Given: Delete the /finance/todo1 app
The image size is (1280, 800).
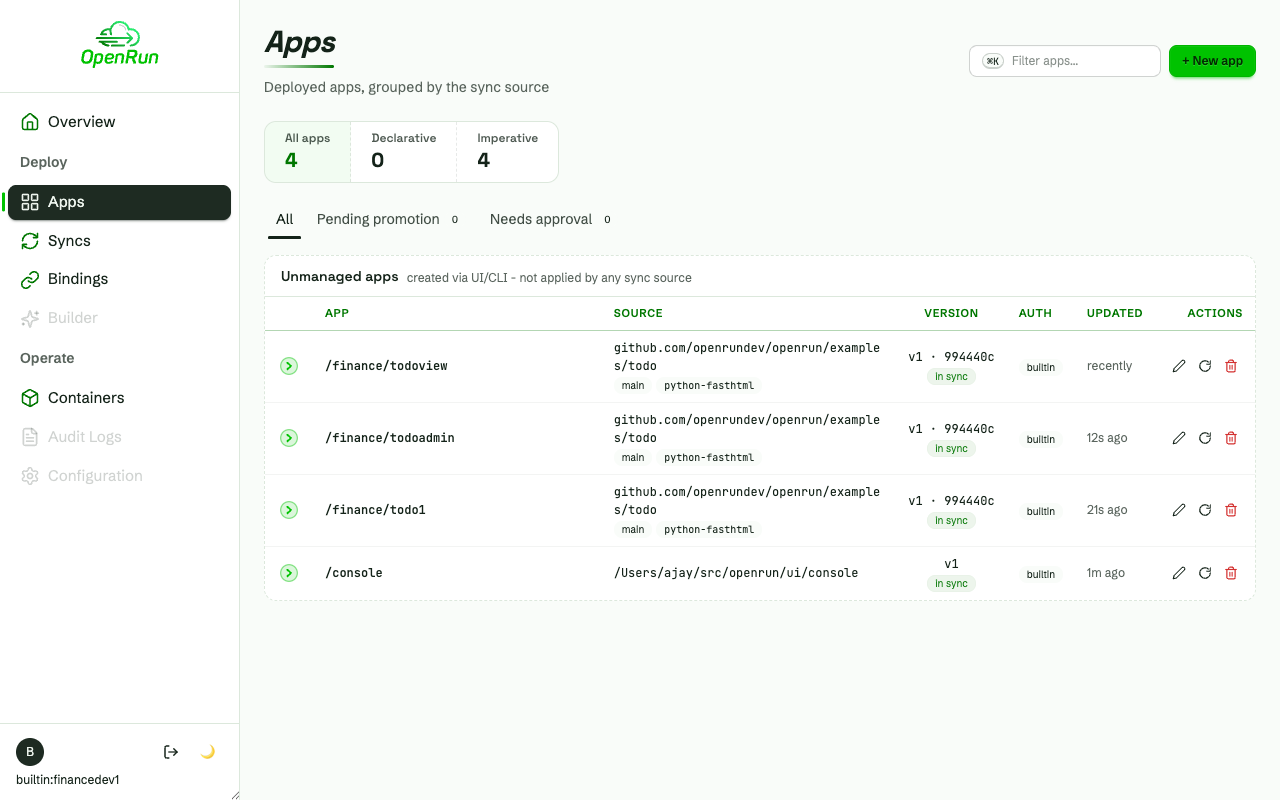Looking at the screenshot, I should (x=1231, y=510).
